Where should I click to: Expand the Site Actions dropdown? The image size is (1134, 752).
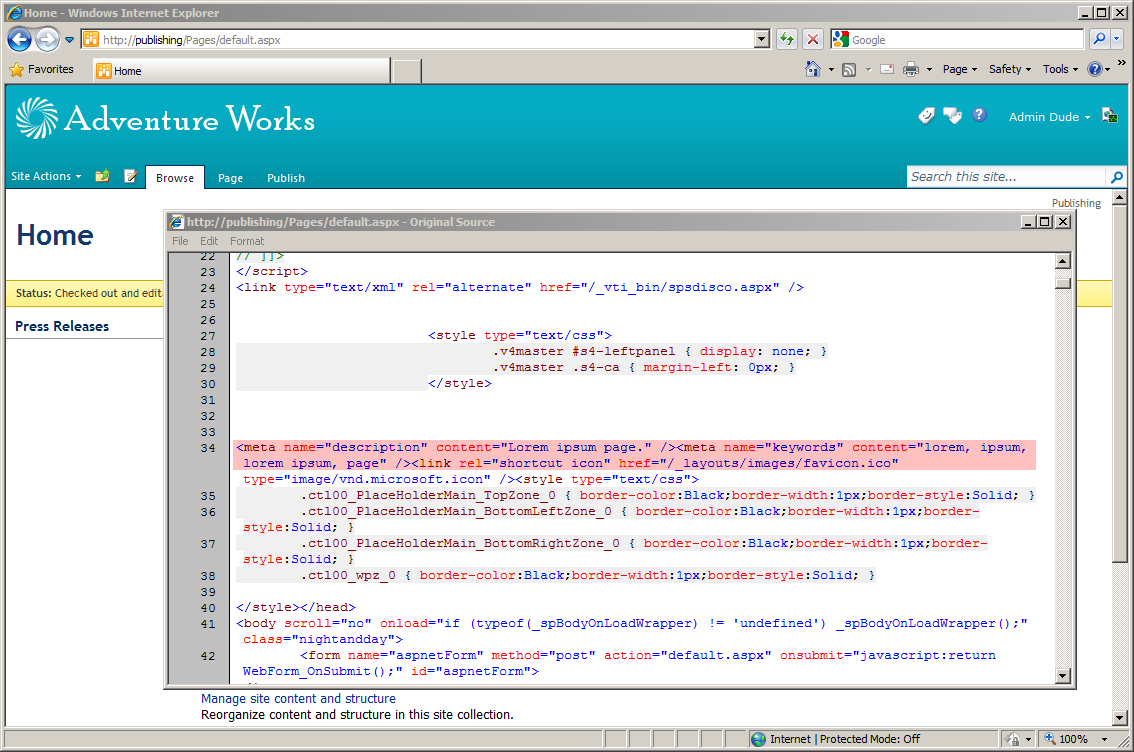[46, 176]
